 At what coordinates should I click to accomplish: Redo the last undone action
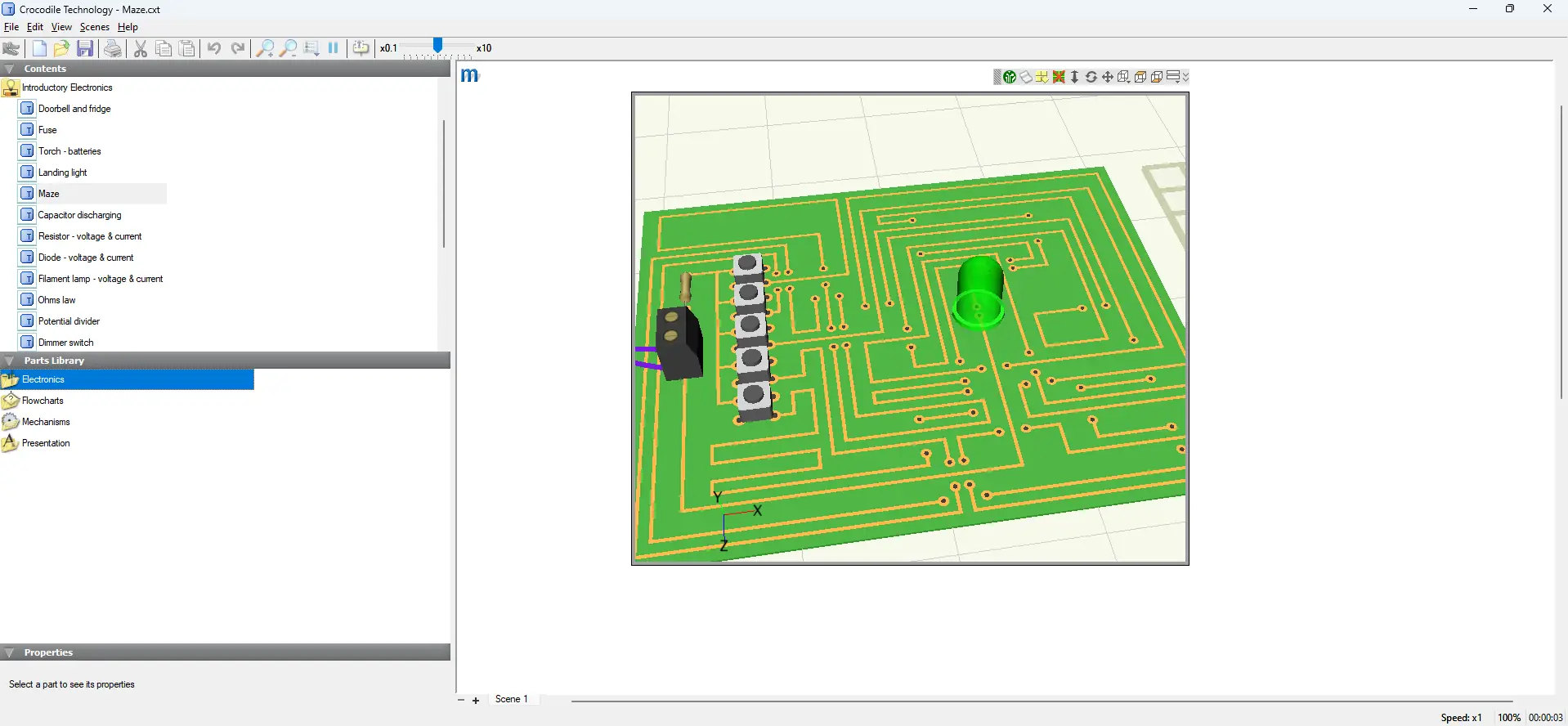coord(238,48)
